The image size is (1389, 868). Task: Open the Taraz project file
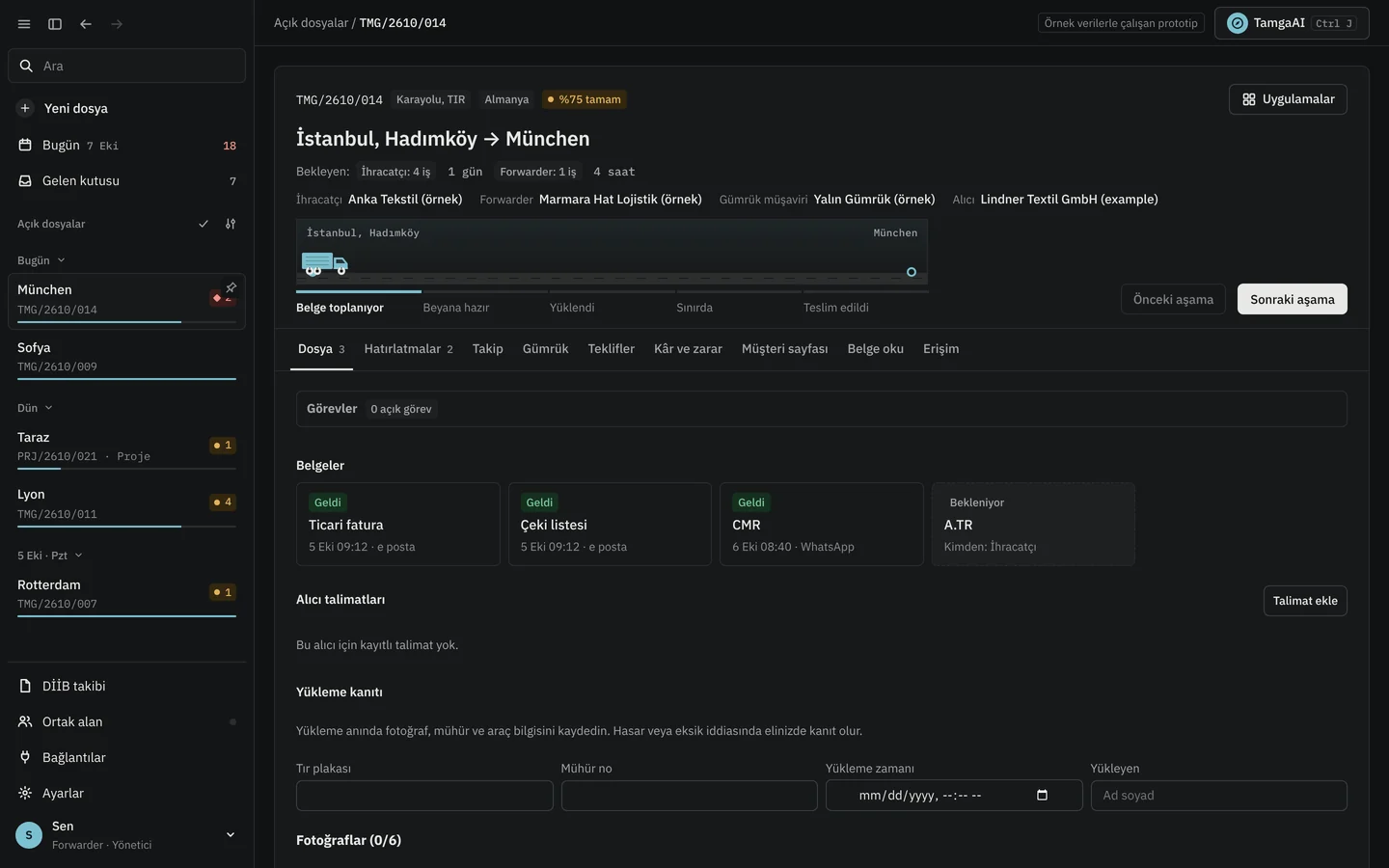126,447
